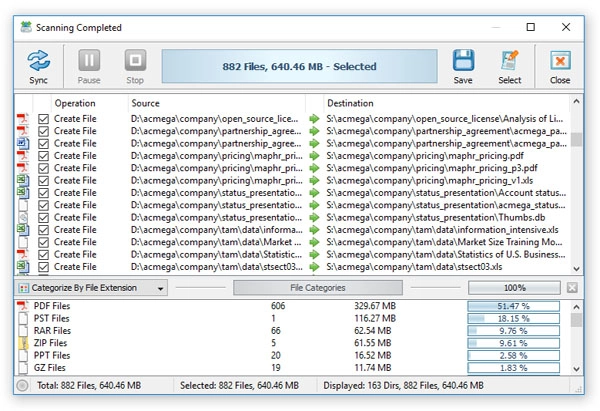Click green arrow in Thumbs.db row
This screenshot has width=600, height=411.
[315, 217]
